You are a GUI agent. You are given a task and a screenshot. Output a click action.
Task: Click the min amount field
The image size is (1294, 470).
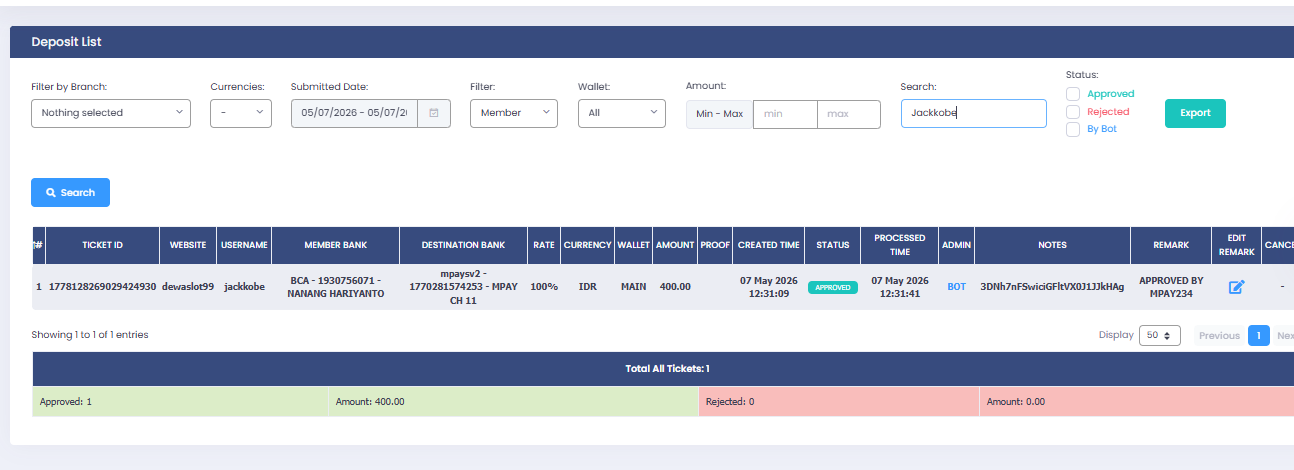pos(785,114)
